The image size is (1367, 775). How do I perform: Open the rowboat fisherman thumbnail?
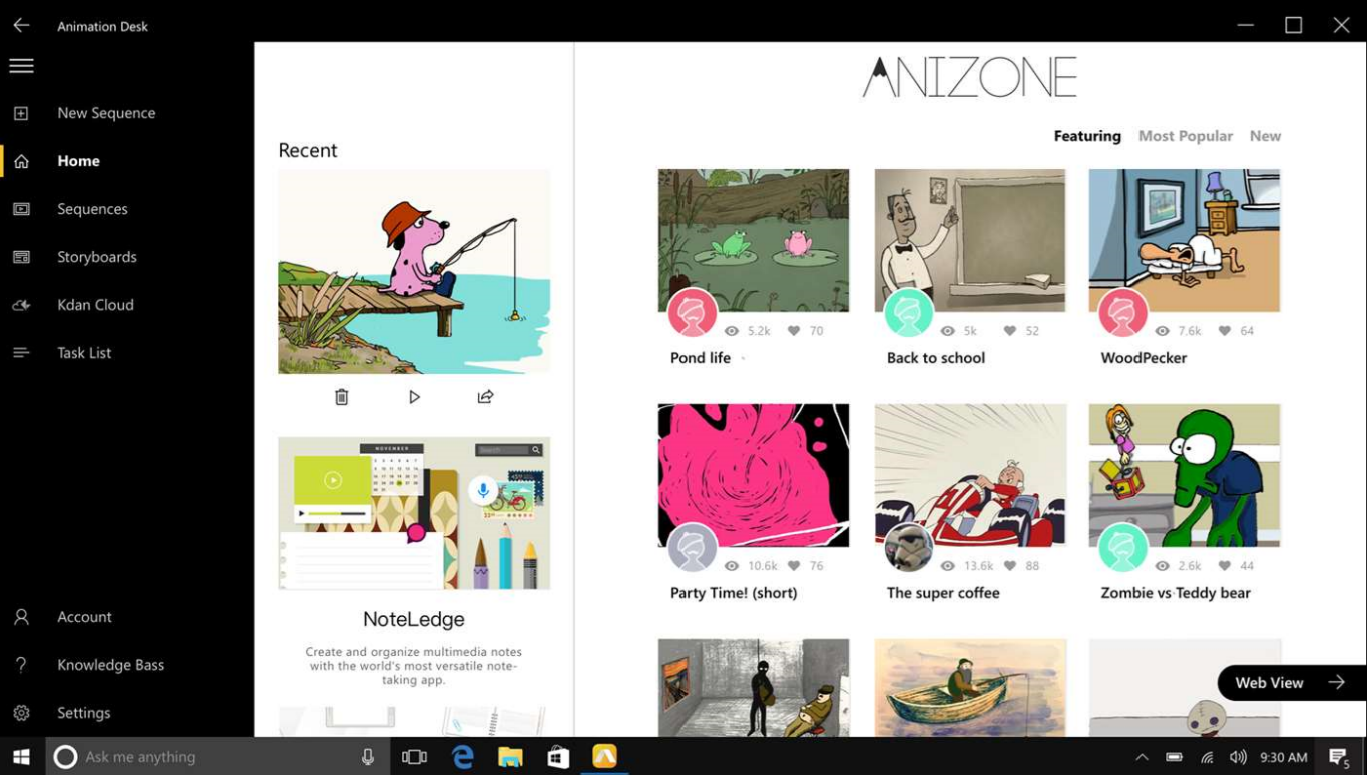pos(970,688)
